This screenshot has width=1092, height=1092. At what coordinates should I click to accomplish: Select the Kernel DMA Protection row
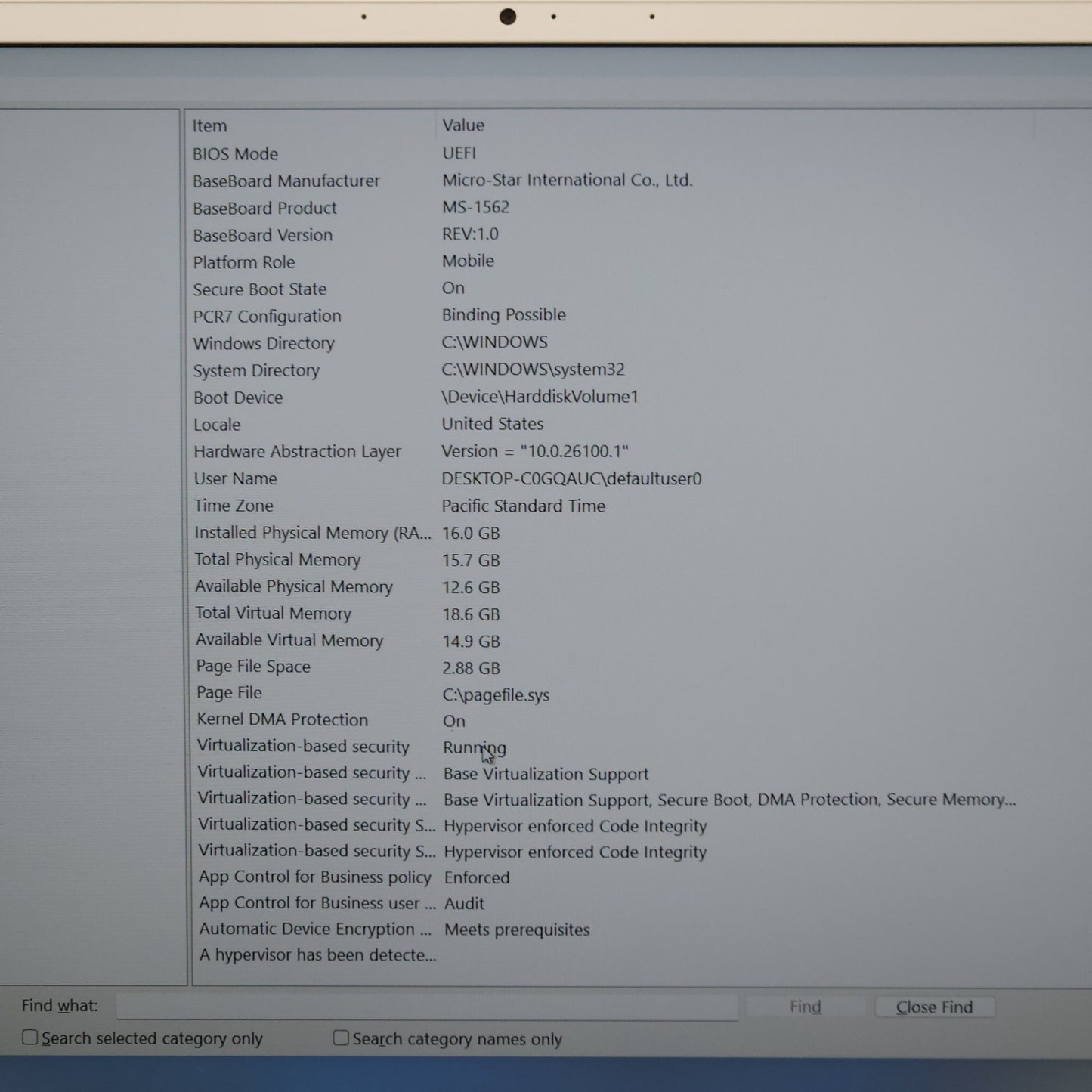coord(282,720)
